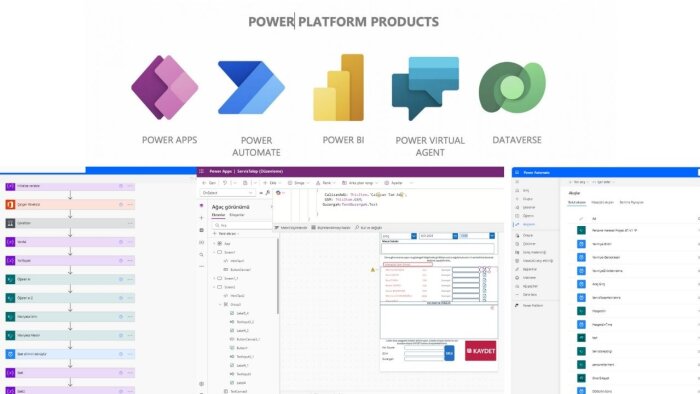Click the blue time-zone conversion step in the flow

[x=70, y=354]
